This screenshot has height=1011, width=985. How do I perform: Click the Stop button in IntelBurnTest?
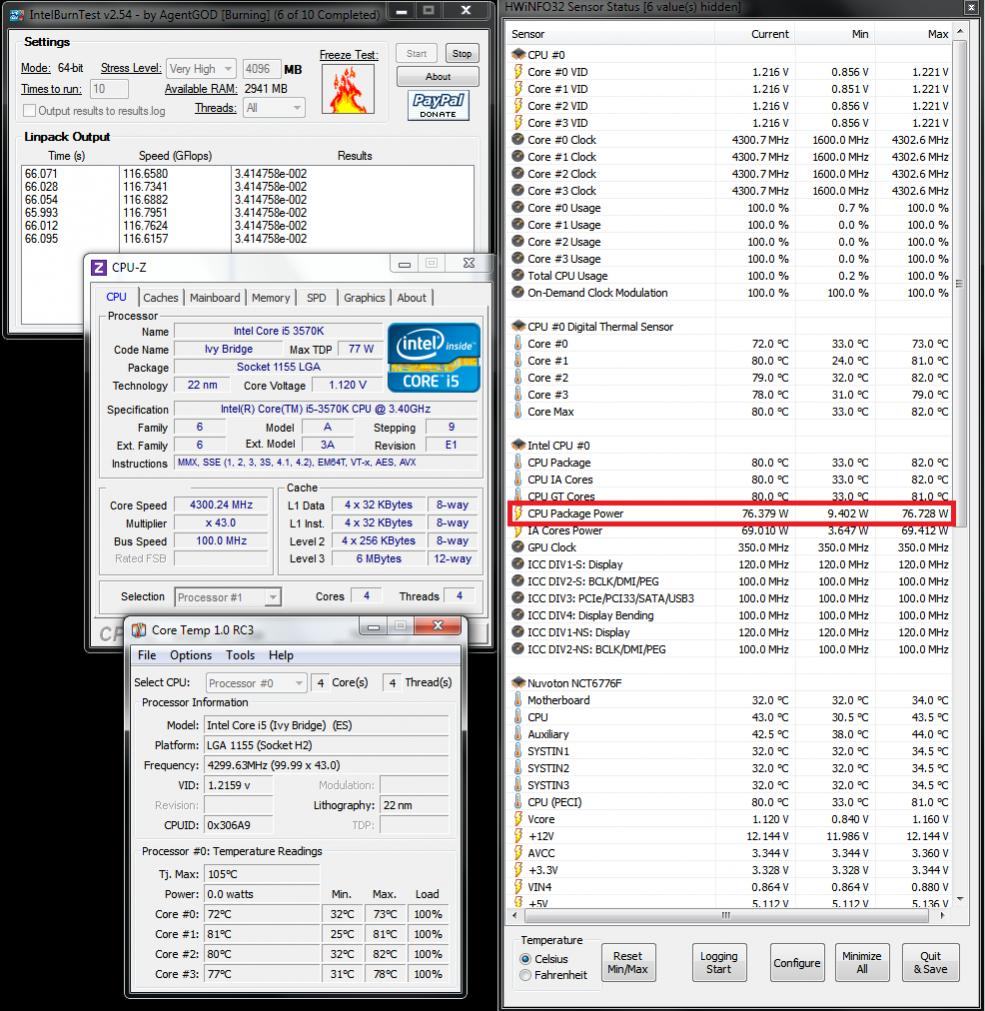[x=462, y=54]
